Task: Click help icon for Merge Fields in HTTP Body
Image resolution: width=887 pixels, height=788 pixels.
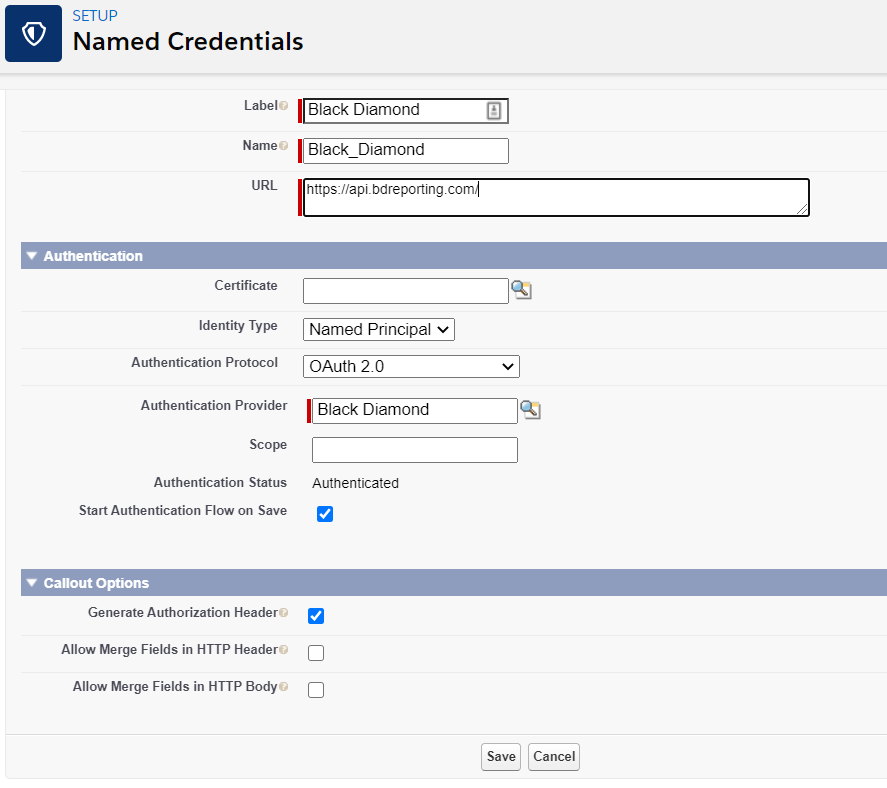Action: pos(283,687)
